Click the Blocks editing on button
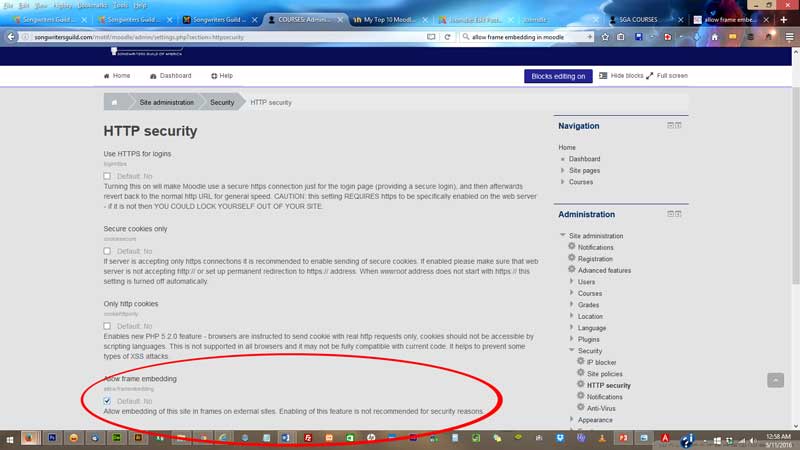Viewport: 800px width, 450px height. tap(558, 76)
